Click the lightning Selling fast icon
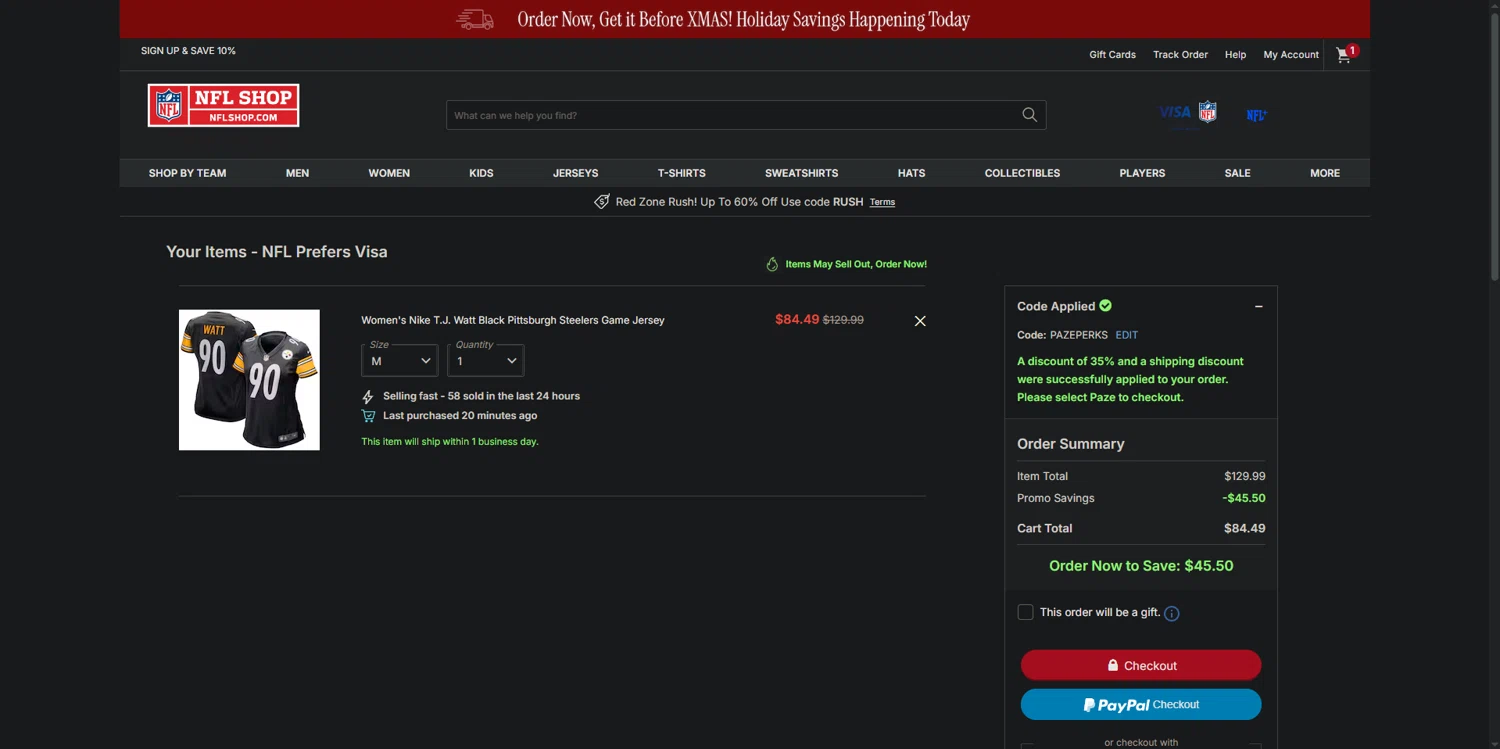Viewport: 1500px width, 749px height. [x=368, y=397]
